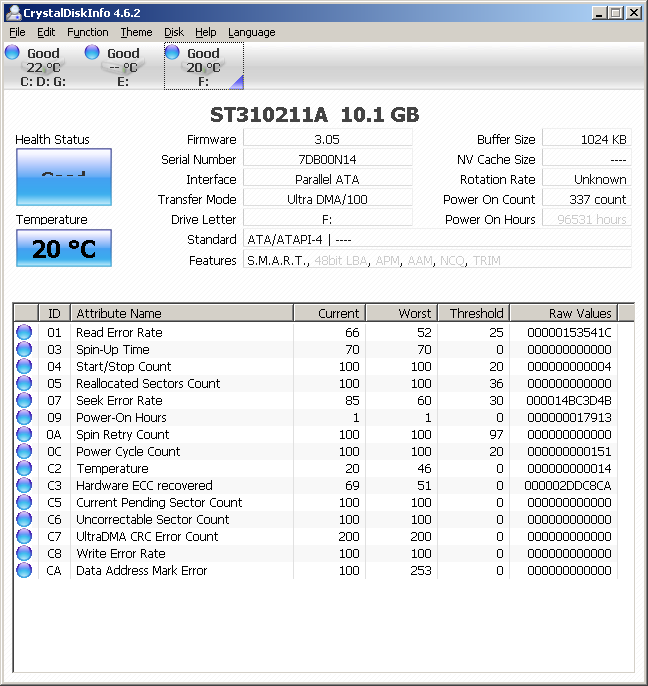This screenshot has width=648, height=686.
Task: Select the F: disk tab
Action: [x=204, y=66]
